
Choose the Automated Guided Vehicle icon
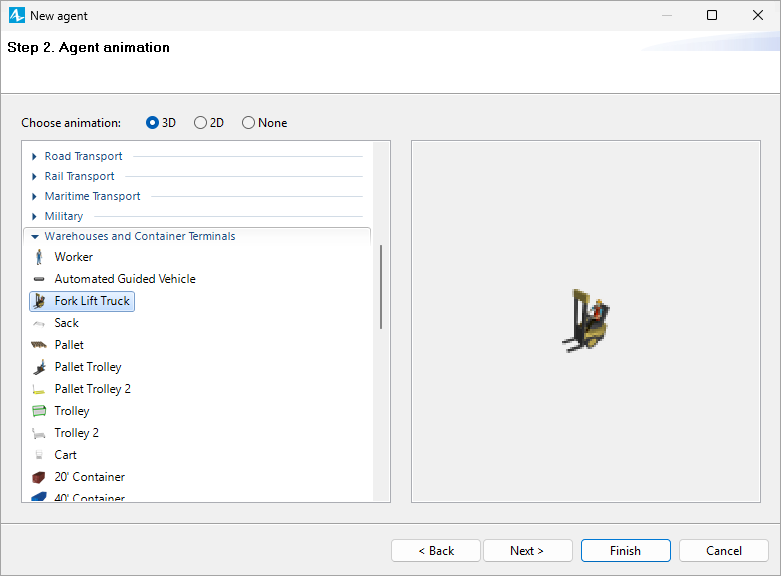pyautogui.click(x=39, y=279)
